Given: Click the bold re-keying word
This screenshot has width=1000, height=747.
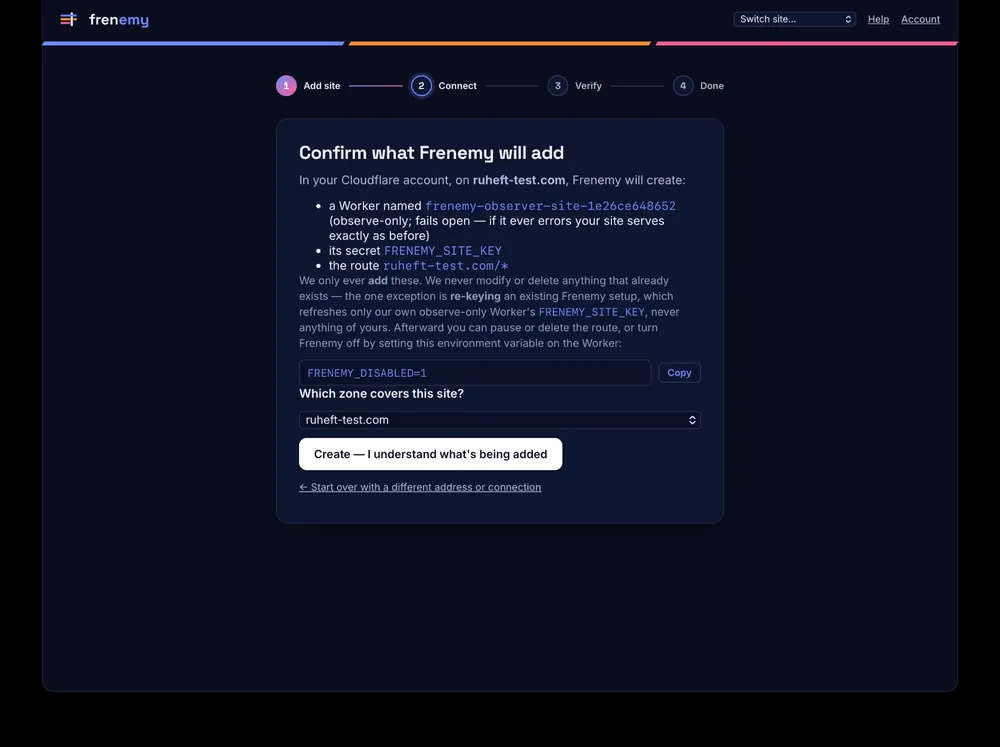Looking at the screenshot, I should click(x=475, y=296).
